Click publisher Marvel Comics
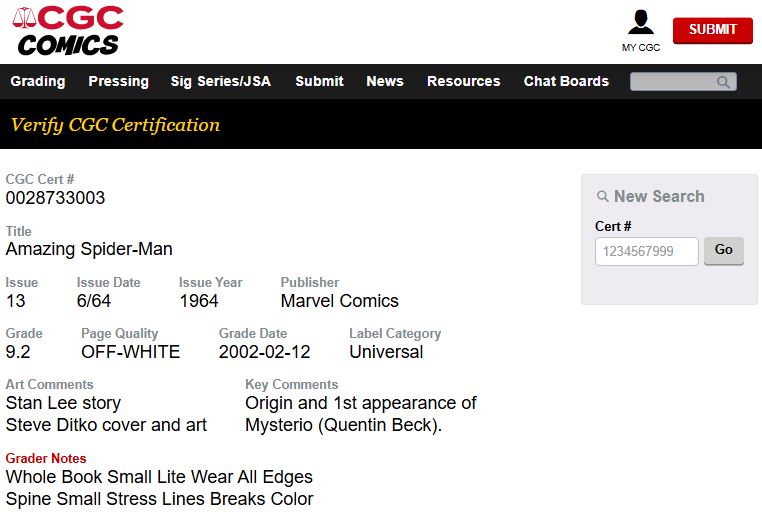This screenshot has width=762, height=515. [x=340, y=301]
